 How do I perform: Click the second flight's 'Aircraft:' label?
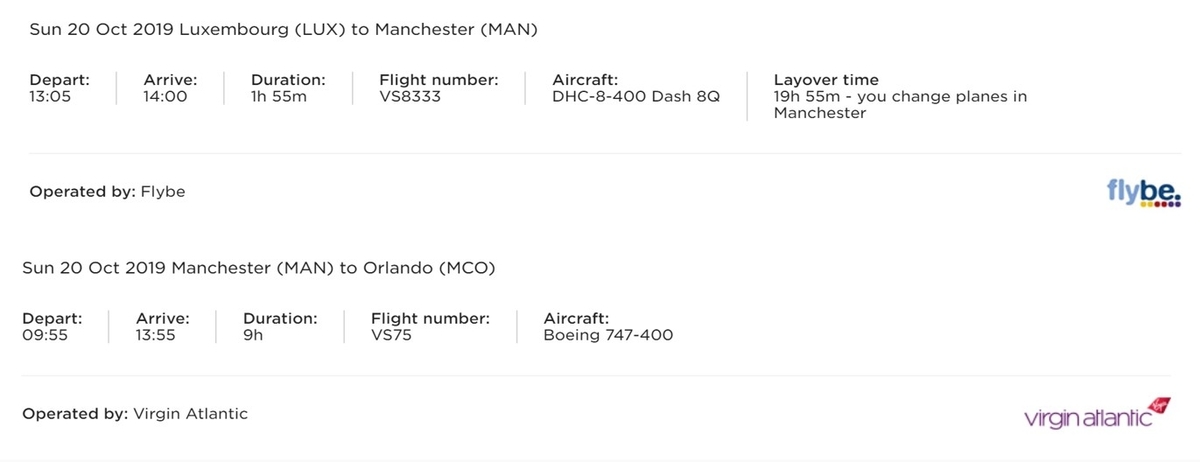[576, 318]
